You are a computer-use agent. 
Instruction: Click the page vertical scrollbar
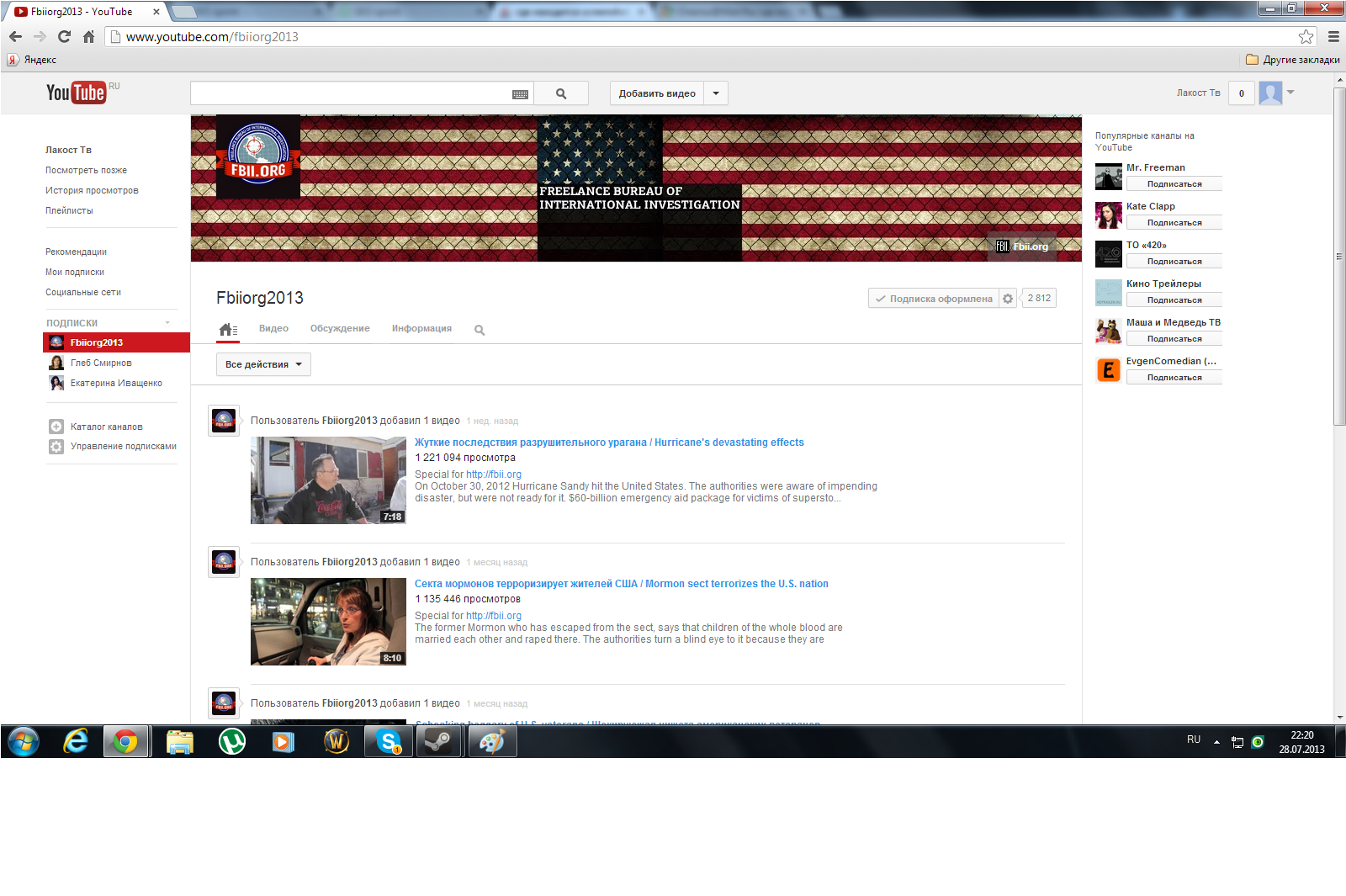point(1339,257)
